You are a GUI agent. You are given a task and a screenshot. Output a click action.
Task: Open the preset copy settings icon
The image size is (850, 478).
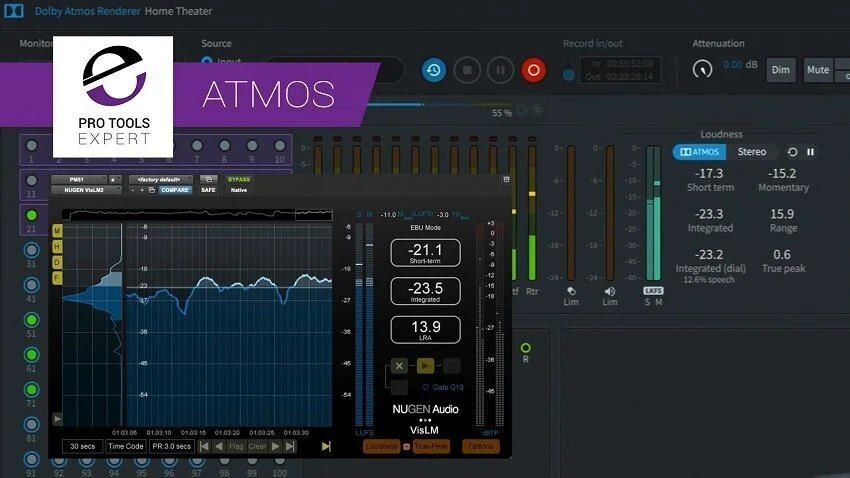pos(152,190)
